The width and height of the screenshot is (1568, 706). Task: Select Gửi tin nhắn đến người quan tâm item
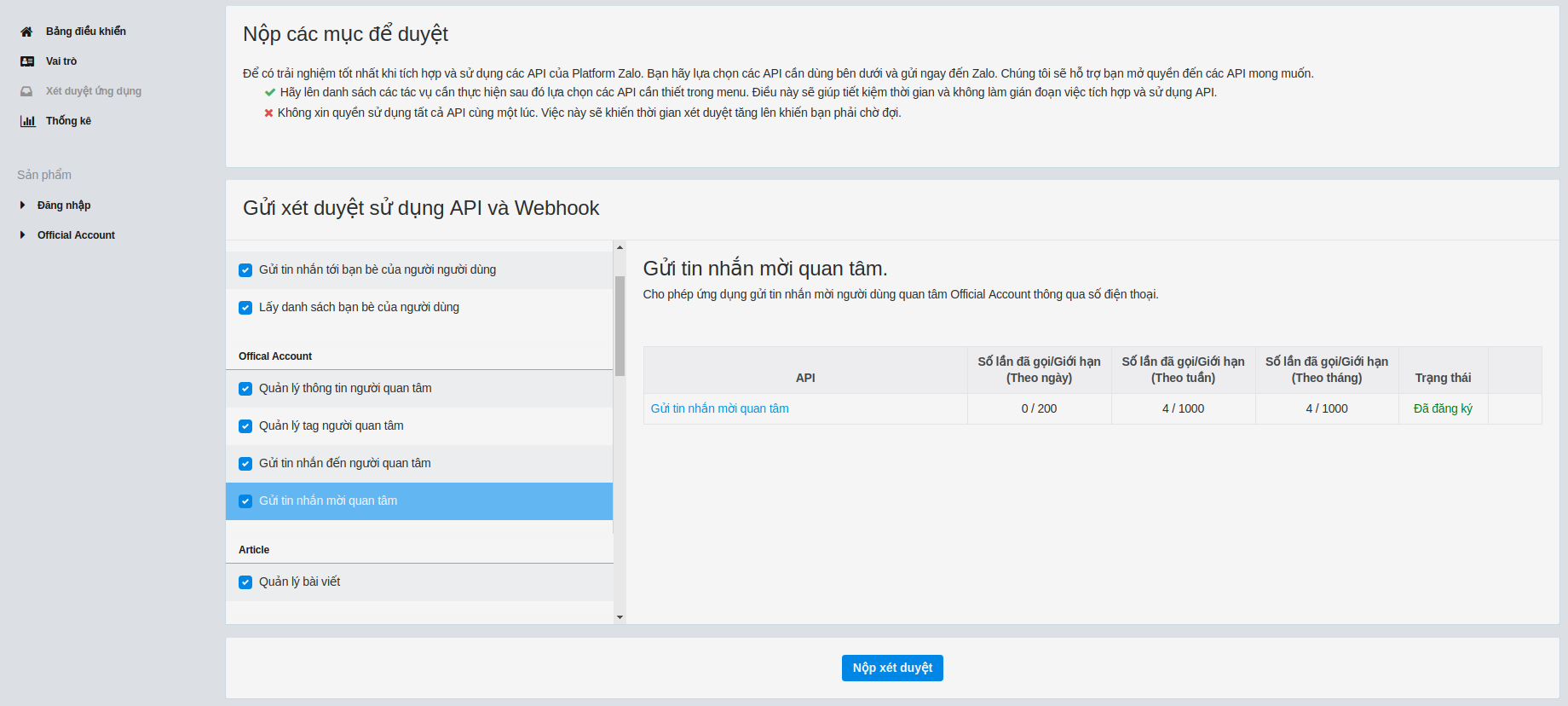344,463
